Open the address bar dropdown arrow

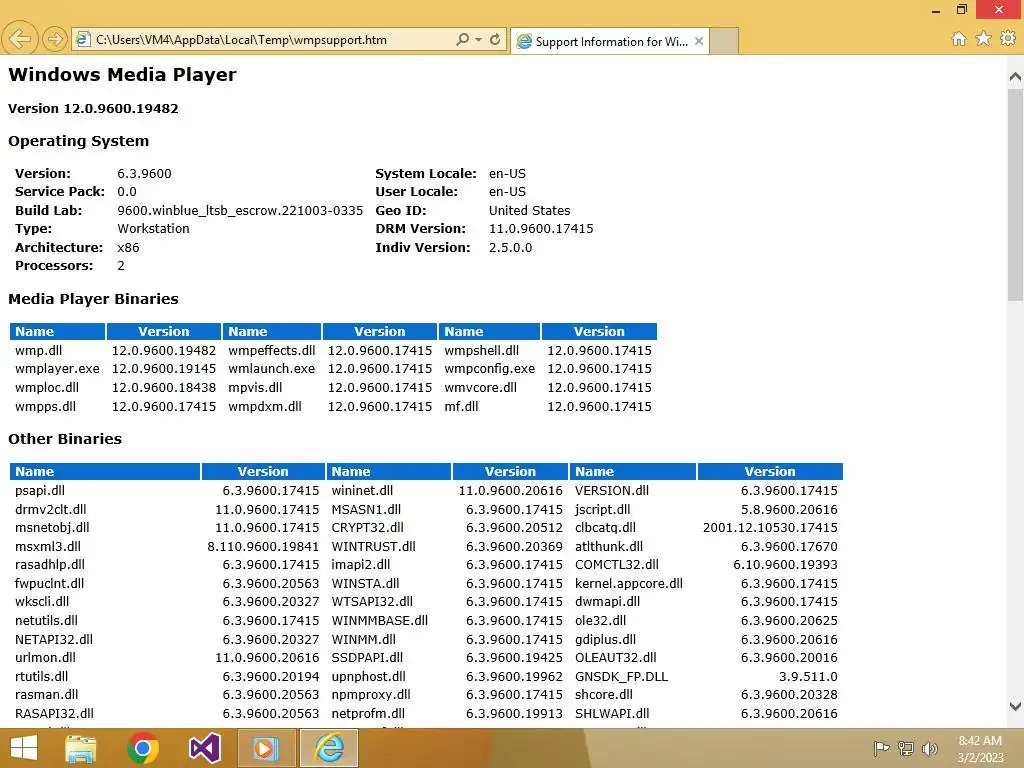pos(479,39)
